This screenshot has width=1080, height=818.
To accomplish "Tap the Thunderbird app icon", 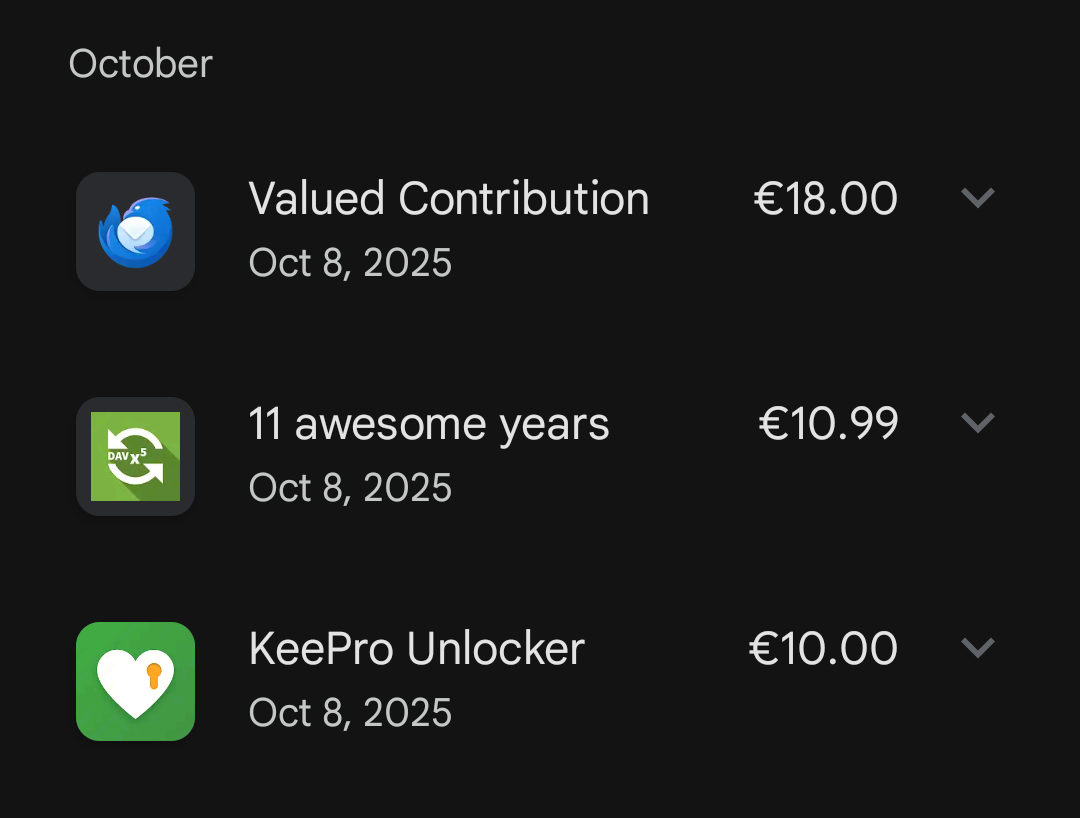I will [x=135, y=231].
